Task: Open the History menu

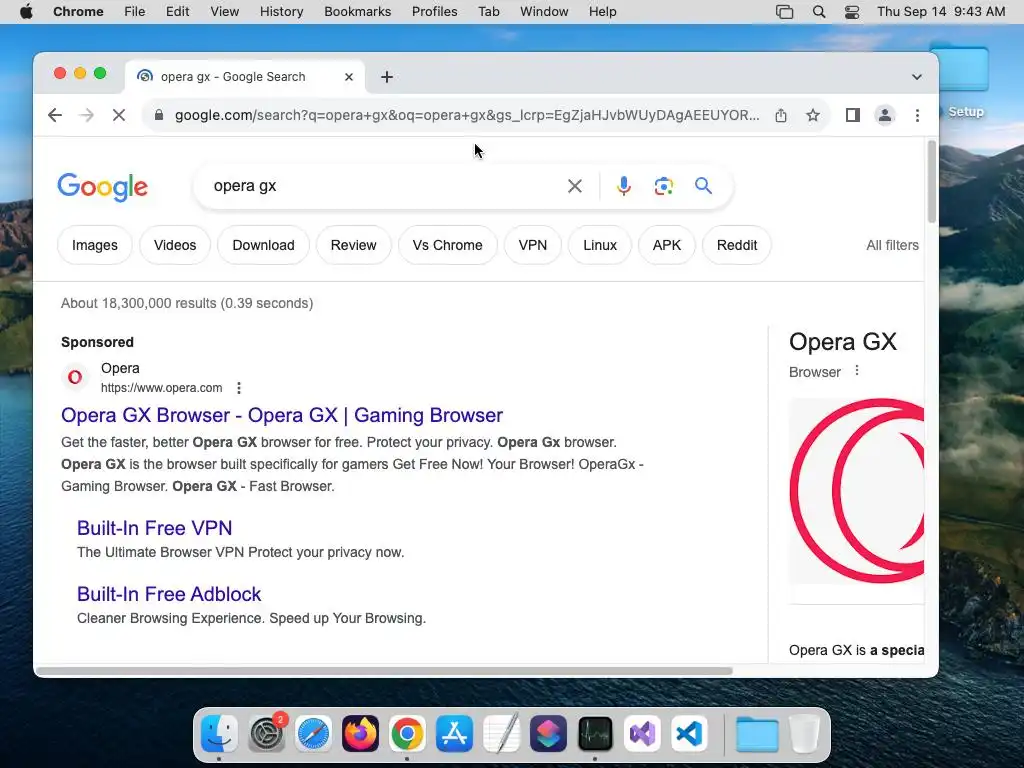Action: click(x=281, y=12)
